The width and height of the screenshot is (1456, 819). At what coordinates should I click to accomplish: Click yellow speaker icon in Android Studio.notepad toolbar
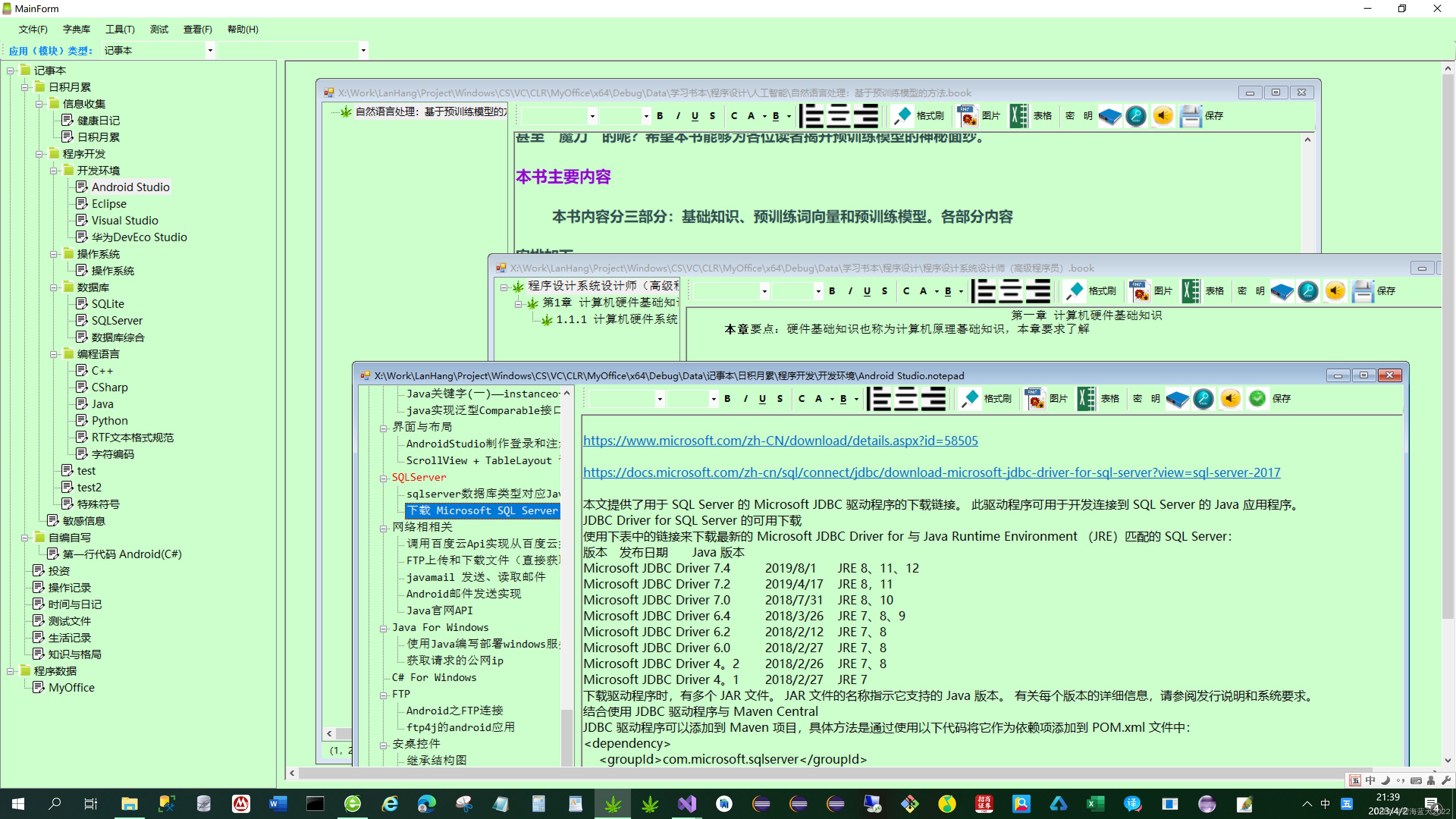click(1230, 399)
